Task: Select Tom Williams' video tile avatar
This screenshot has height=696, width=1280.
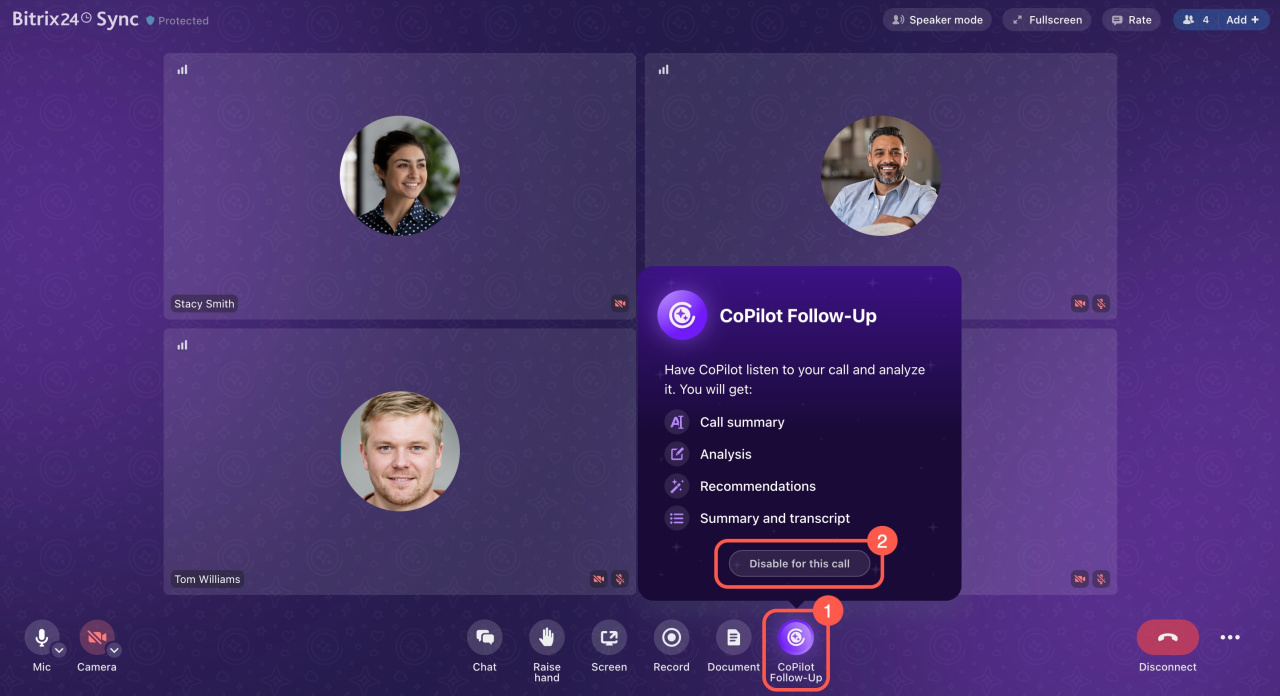Action: 399,451
